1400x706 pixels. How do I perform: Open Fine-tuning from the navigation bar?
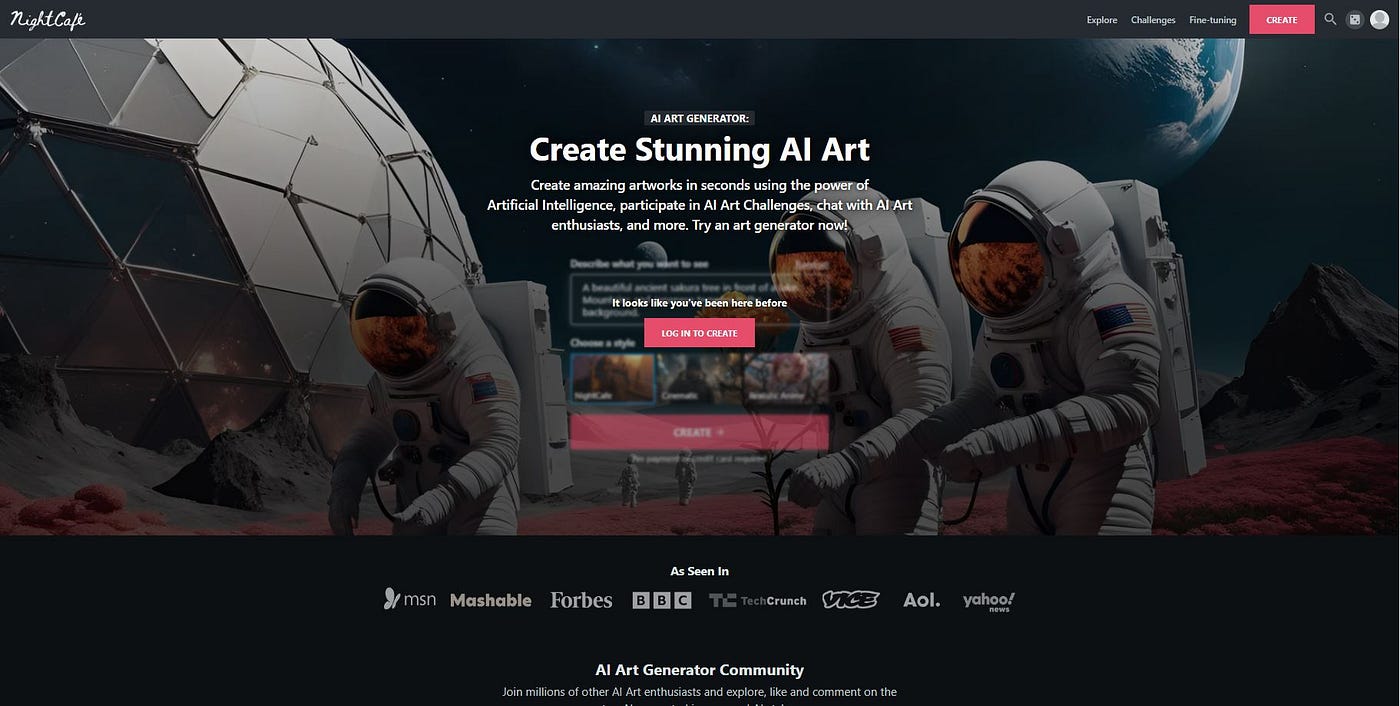[x=1213, y=20]
